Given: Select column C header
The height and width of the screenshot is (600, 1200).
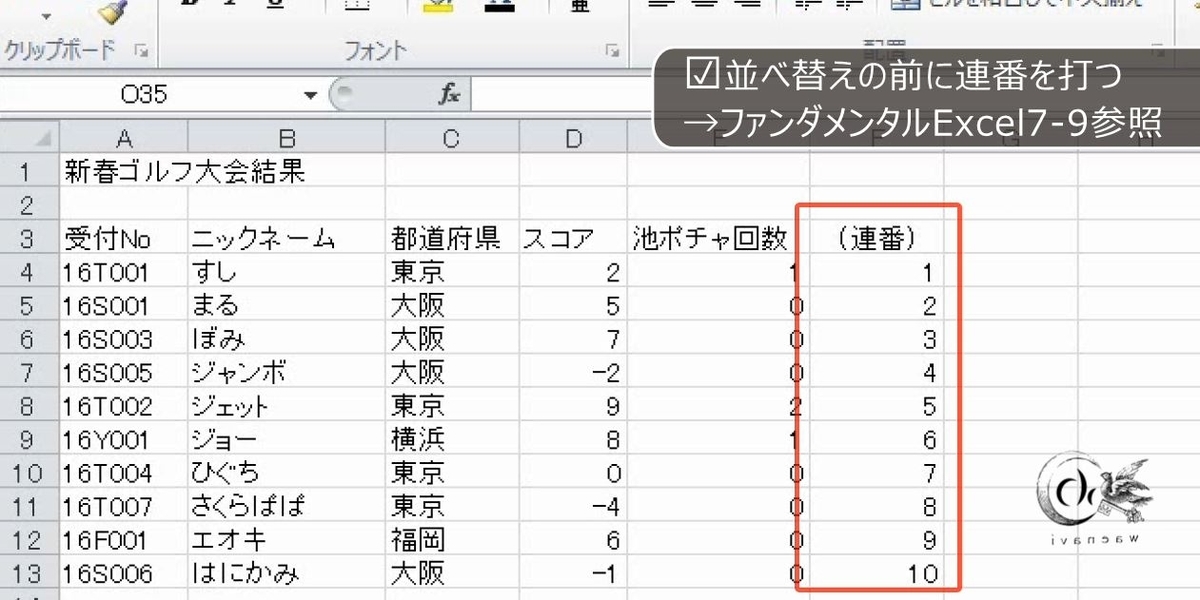Looking at the screenshot, I should 451,139.
